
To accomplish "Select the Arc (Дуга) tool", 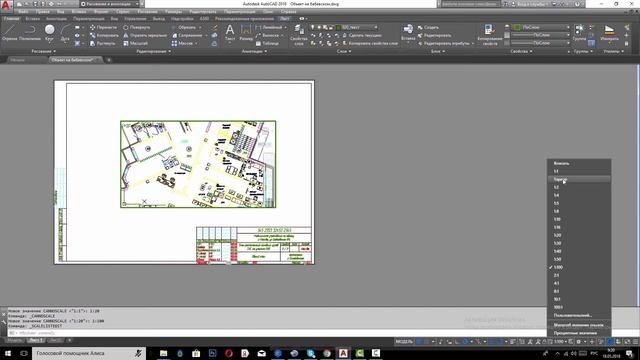I will point(65,33).
